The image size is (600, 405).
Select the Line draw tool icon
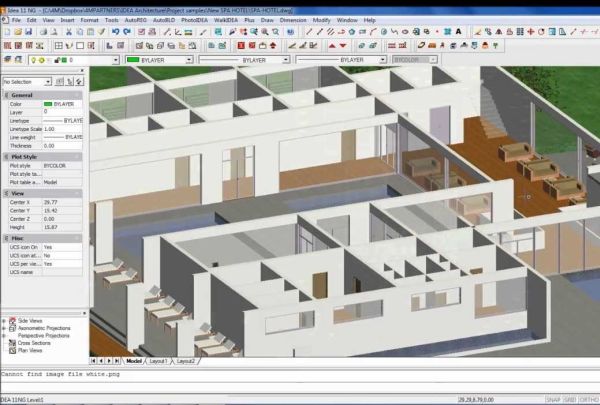(x=309, y=32)
